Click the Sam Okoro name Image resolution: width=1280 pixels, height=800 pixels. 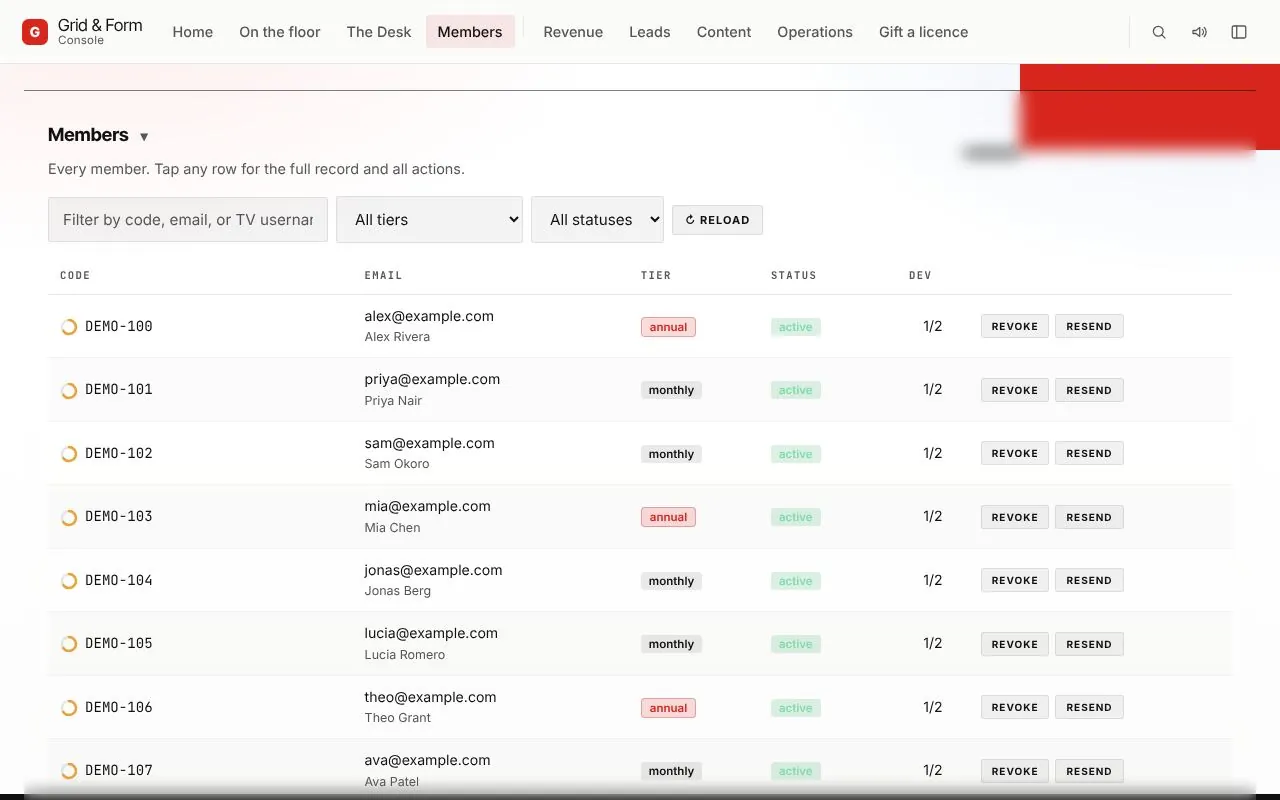click(397, 464)
